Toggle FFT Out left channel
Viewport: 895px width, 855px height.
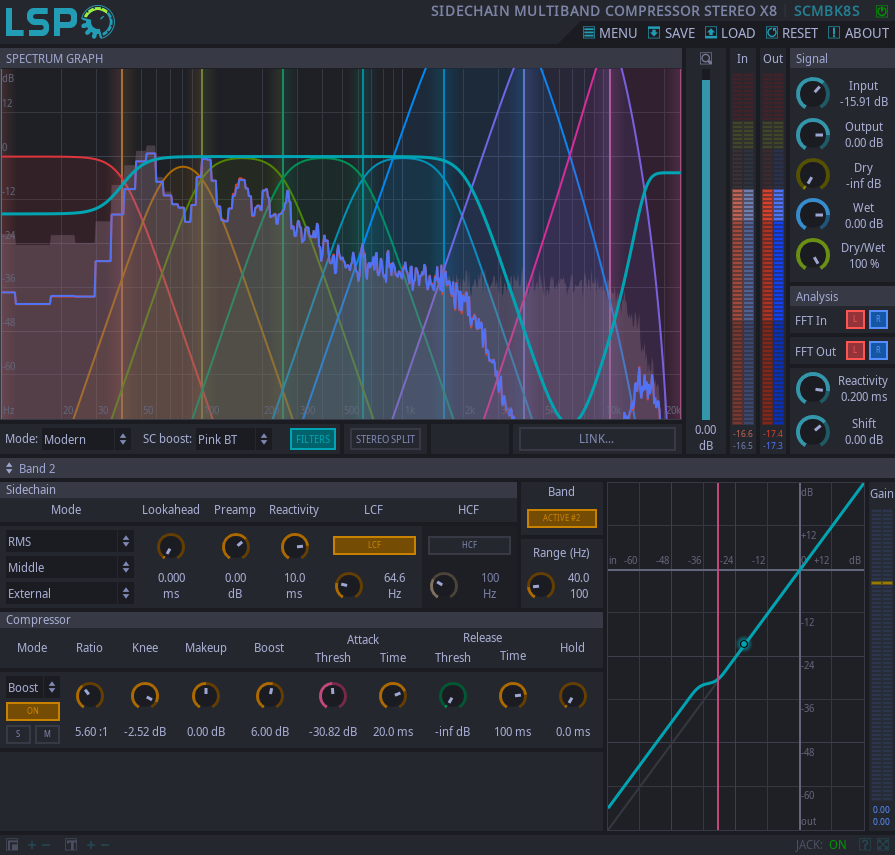854,350
